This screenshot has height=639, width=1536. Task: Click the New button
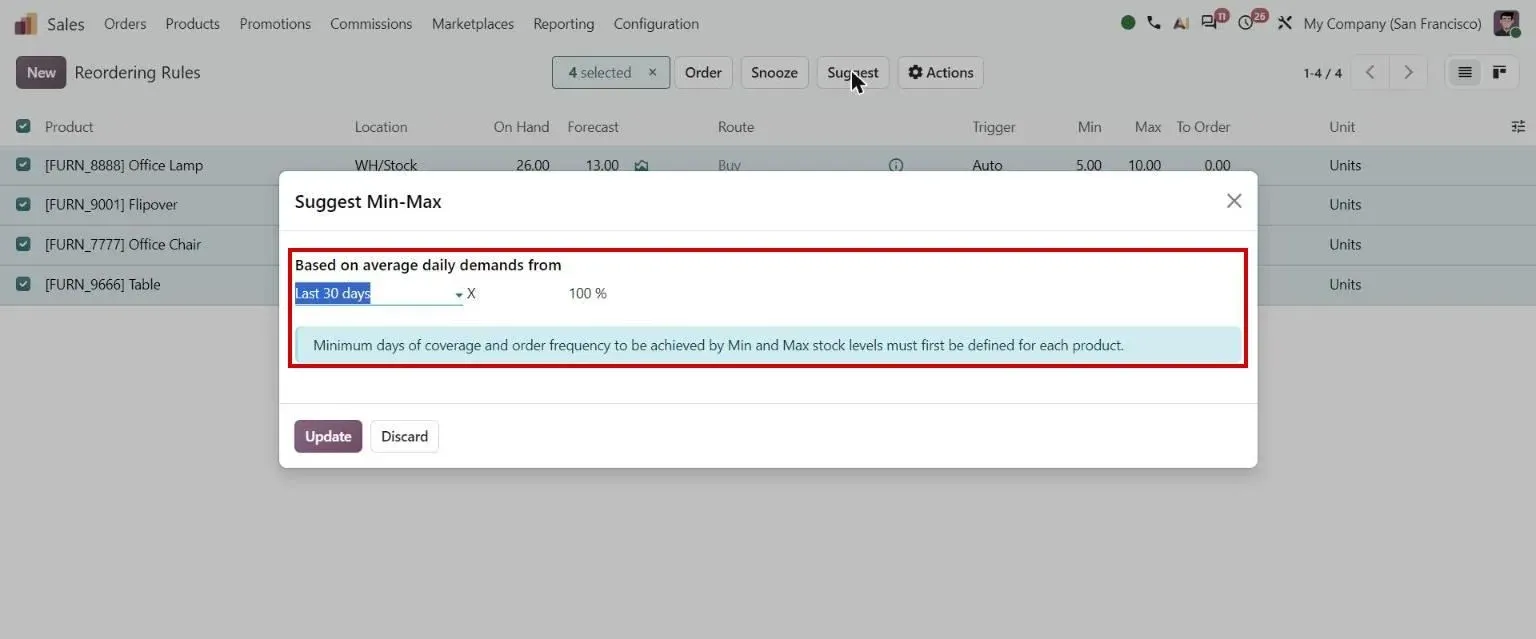pos(41,72)
